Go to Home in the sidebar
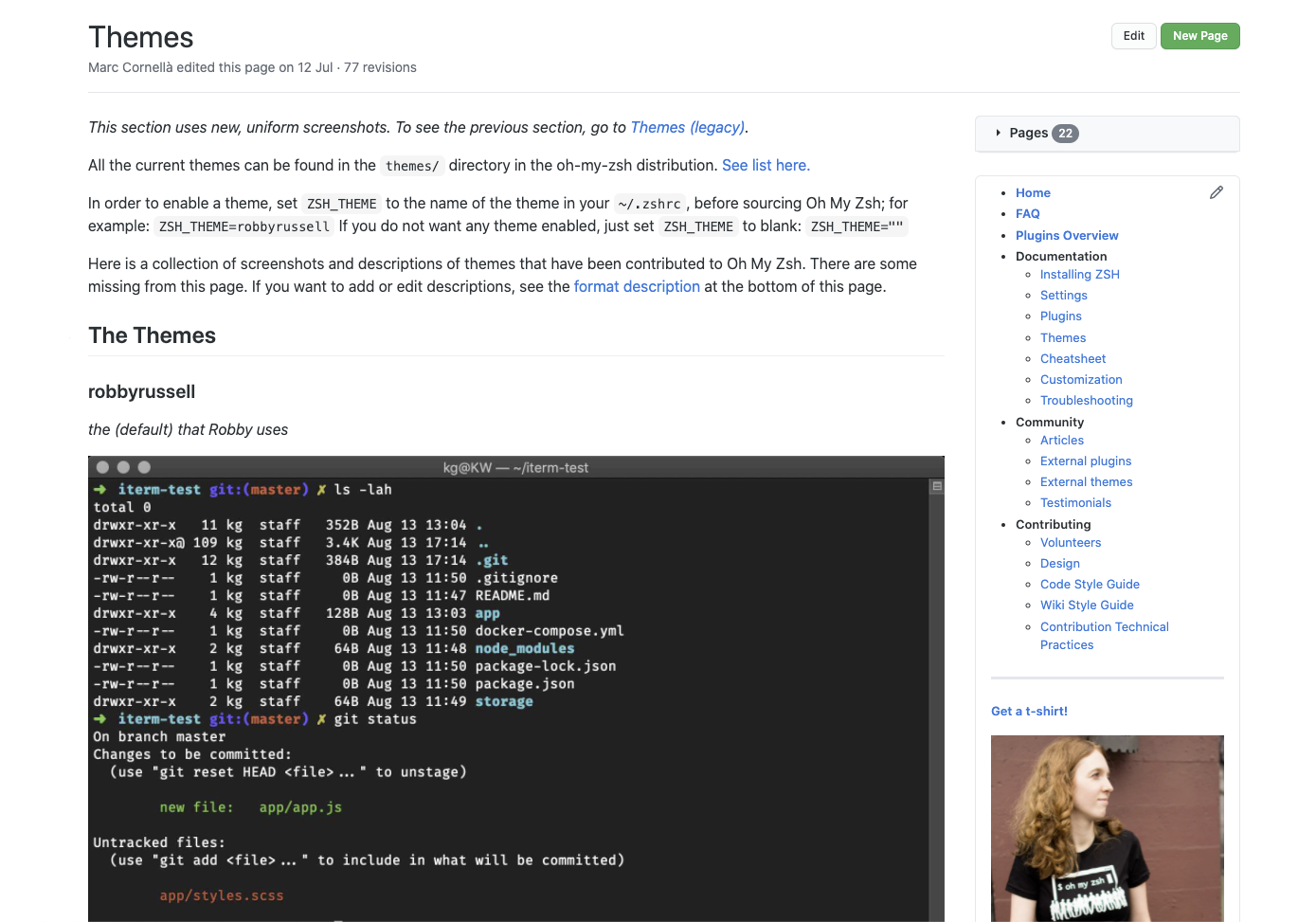 coord(1033,192)
